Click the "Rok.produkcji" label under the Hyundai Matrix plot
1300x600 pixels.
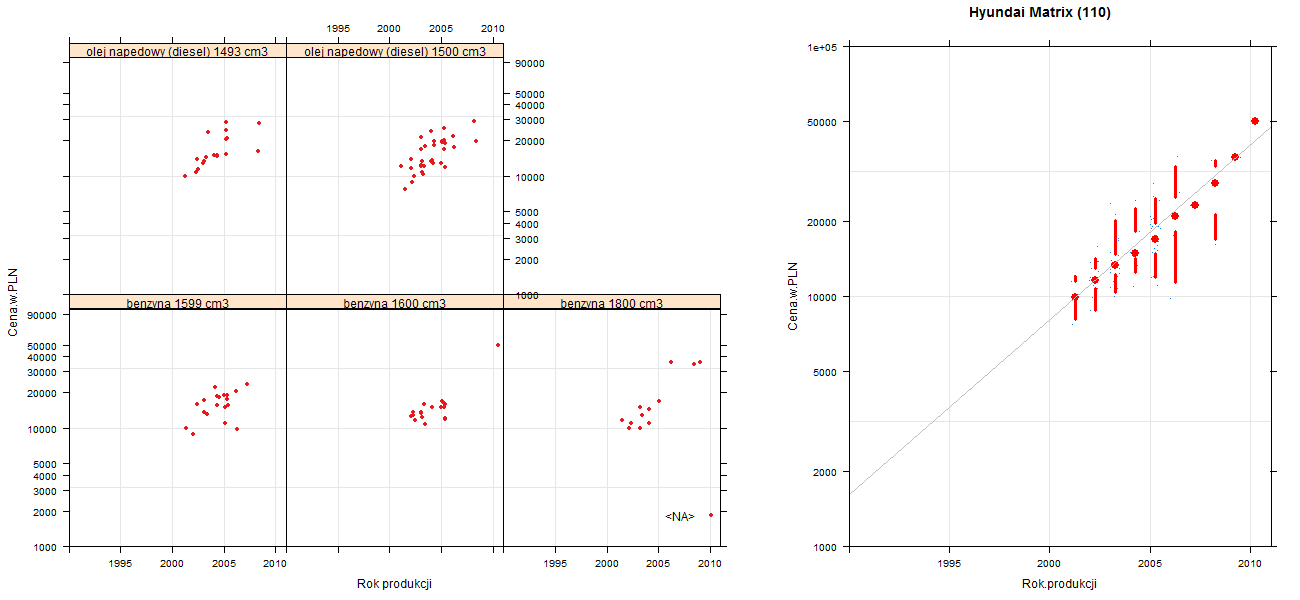click(1059, 584)
